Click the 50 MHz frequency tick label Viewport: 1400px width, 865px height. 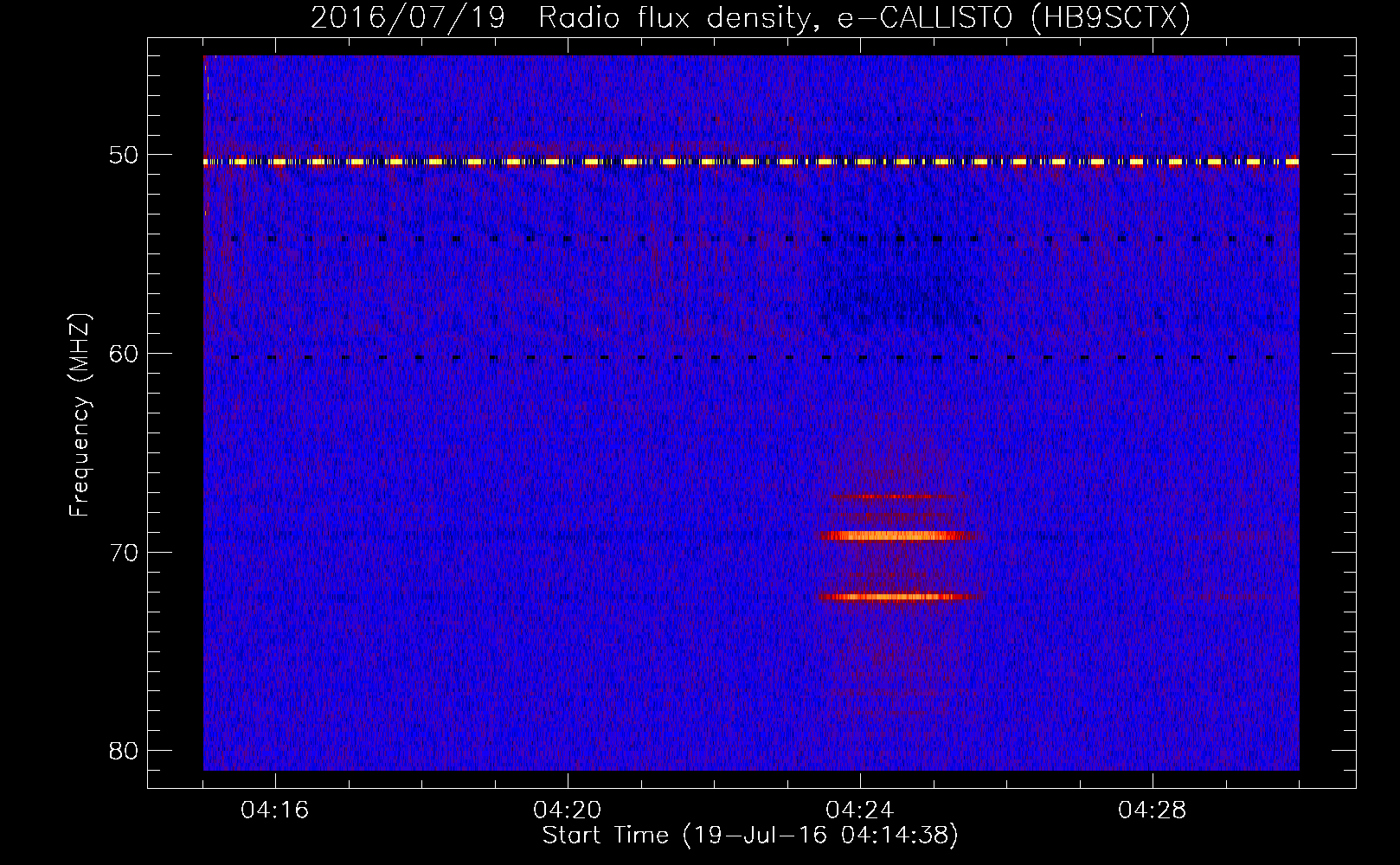tap(124, 156)
